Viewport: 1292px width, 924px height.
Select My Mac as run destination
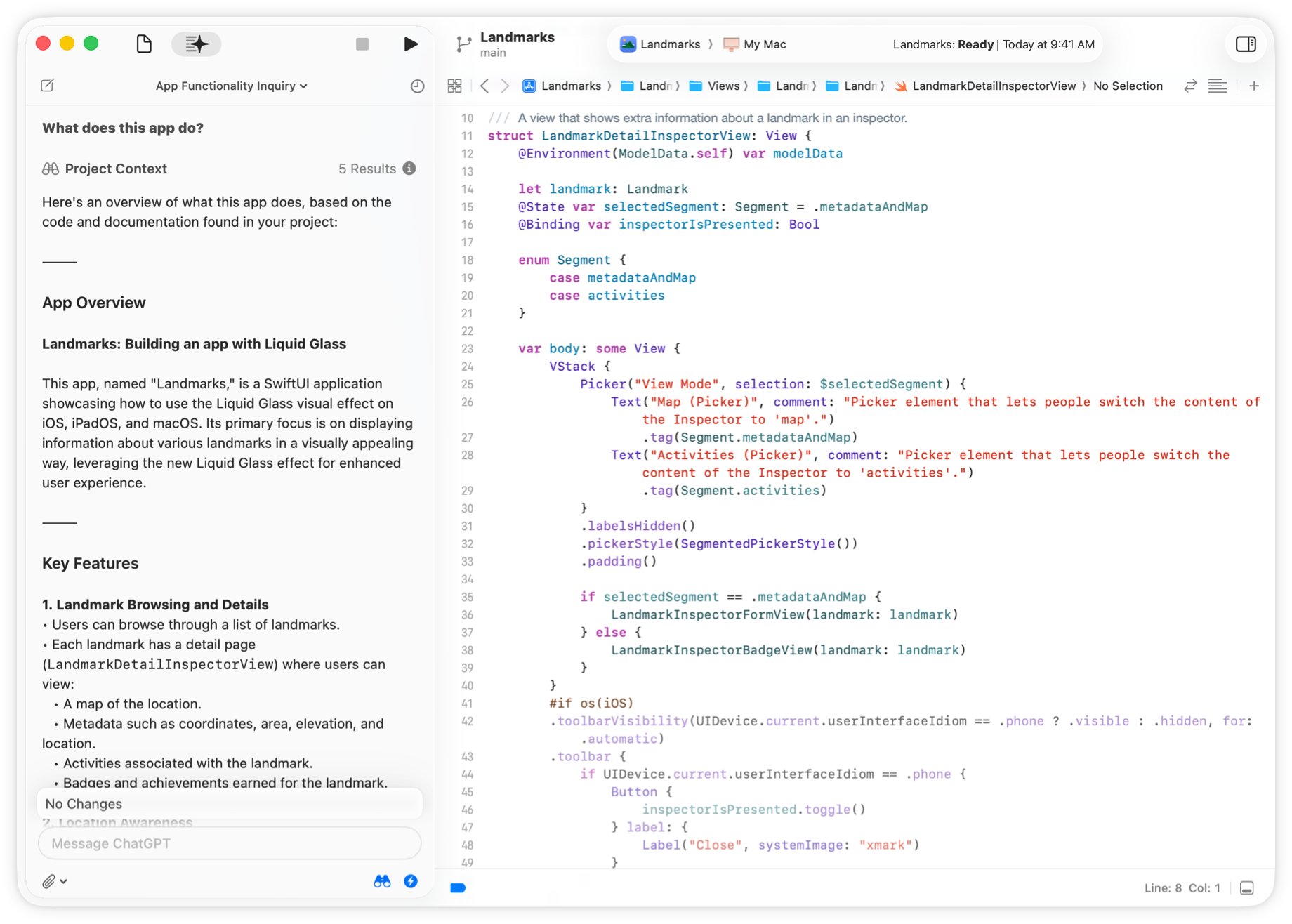coord(754,44)
